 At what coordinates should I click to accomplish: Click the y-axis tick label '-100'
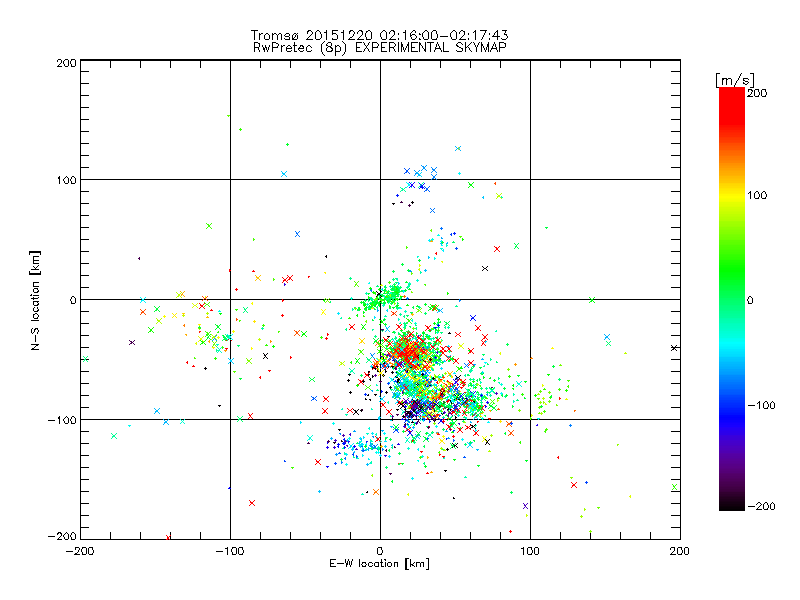62,420
